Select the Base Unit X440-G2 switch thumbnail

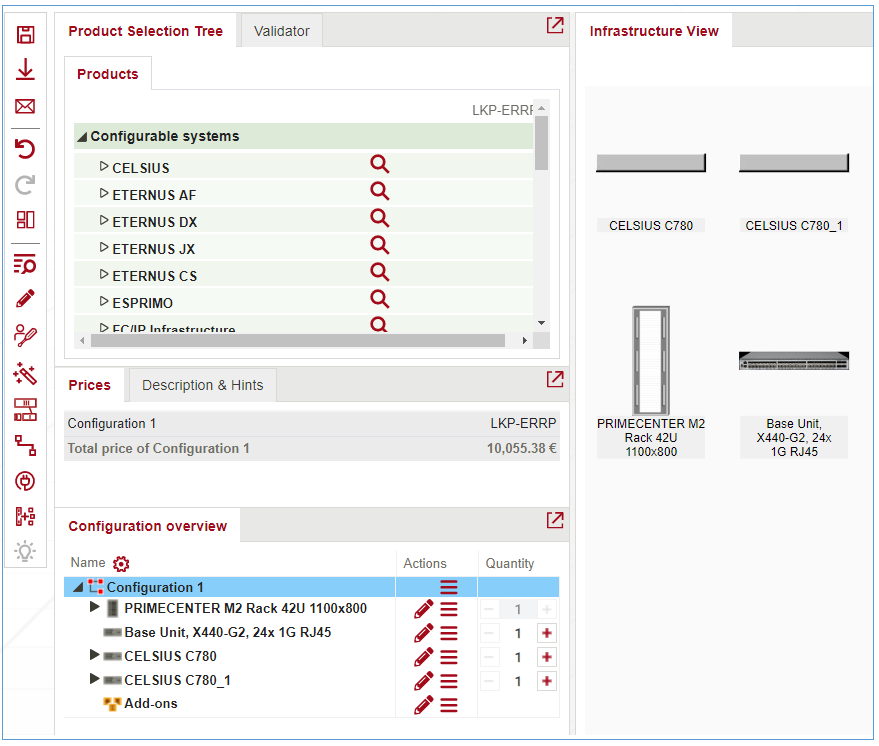point(794,360)
